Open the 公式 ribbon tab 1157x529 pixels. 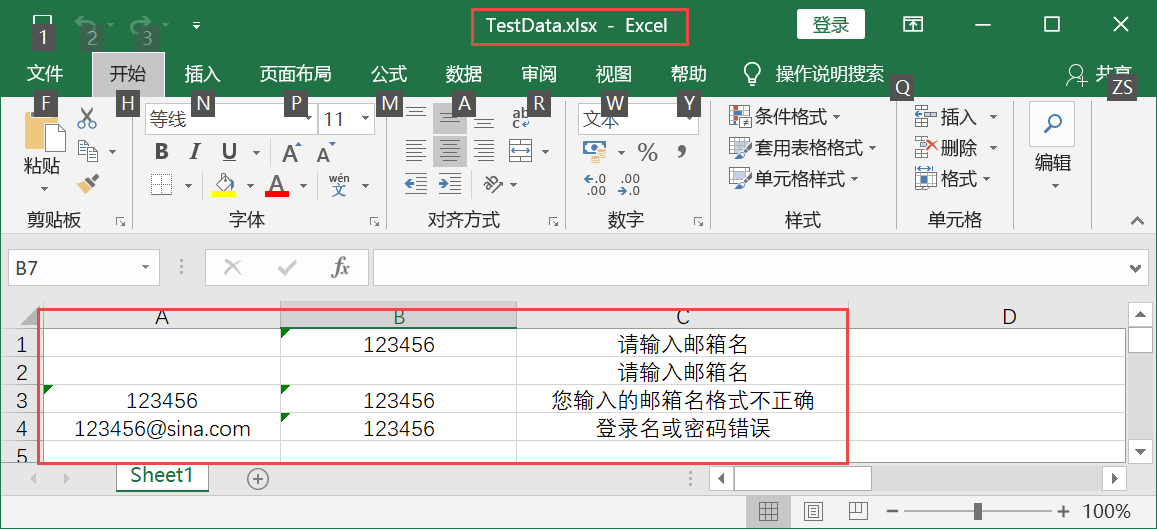[x=389, y=74]
